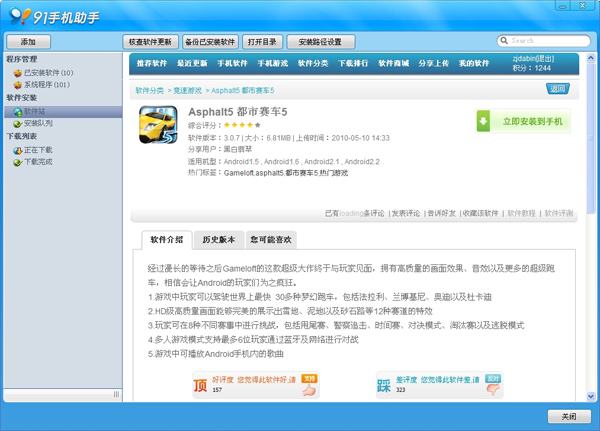
Task: Click the 返回 back button
Action: (x=557, y=88)
